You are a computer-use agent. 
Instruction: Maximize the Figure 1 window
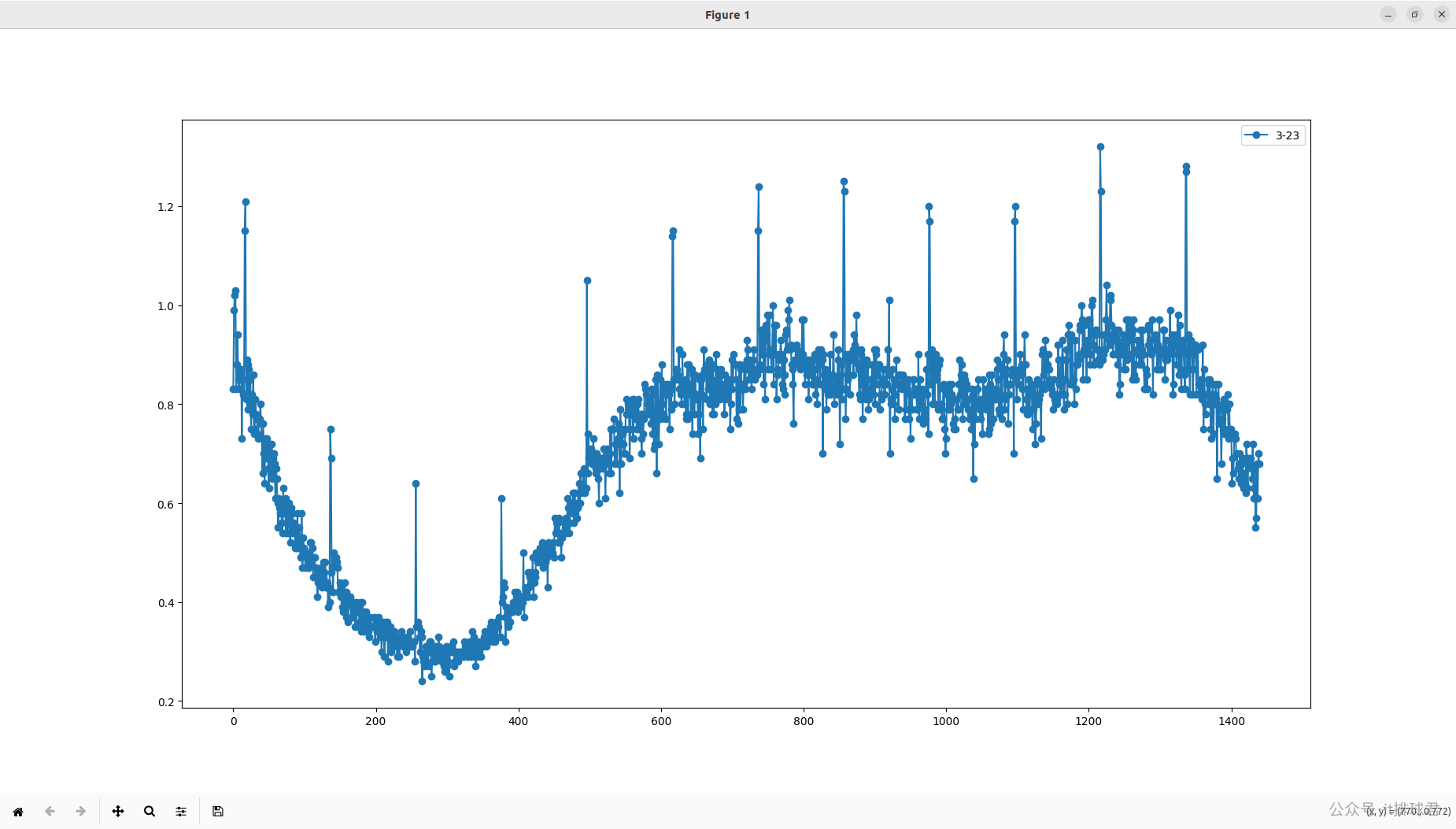pyautogui.click(x=1414, y=14)
